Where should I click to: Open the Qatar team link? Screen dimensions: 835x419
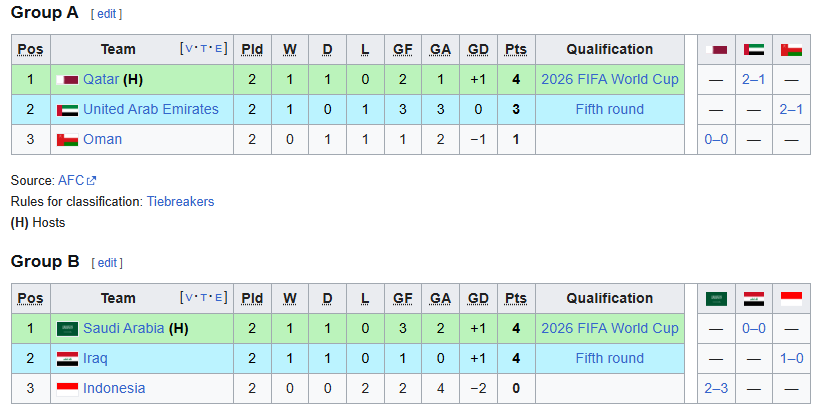[x=101, y=79]
